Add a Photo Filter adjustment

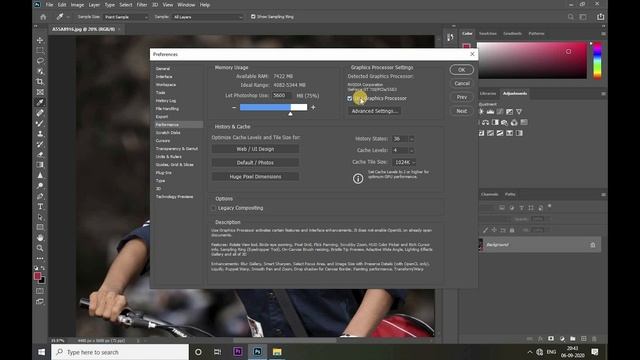pyautogui.click(x=504, y=122)
